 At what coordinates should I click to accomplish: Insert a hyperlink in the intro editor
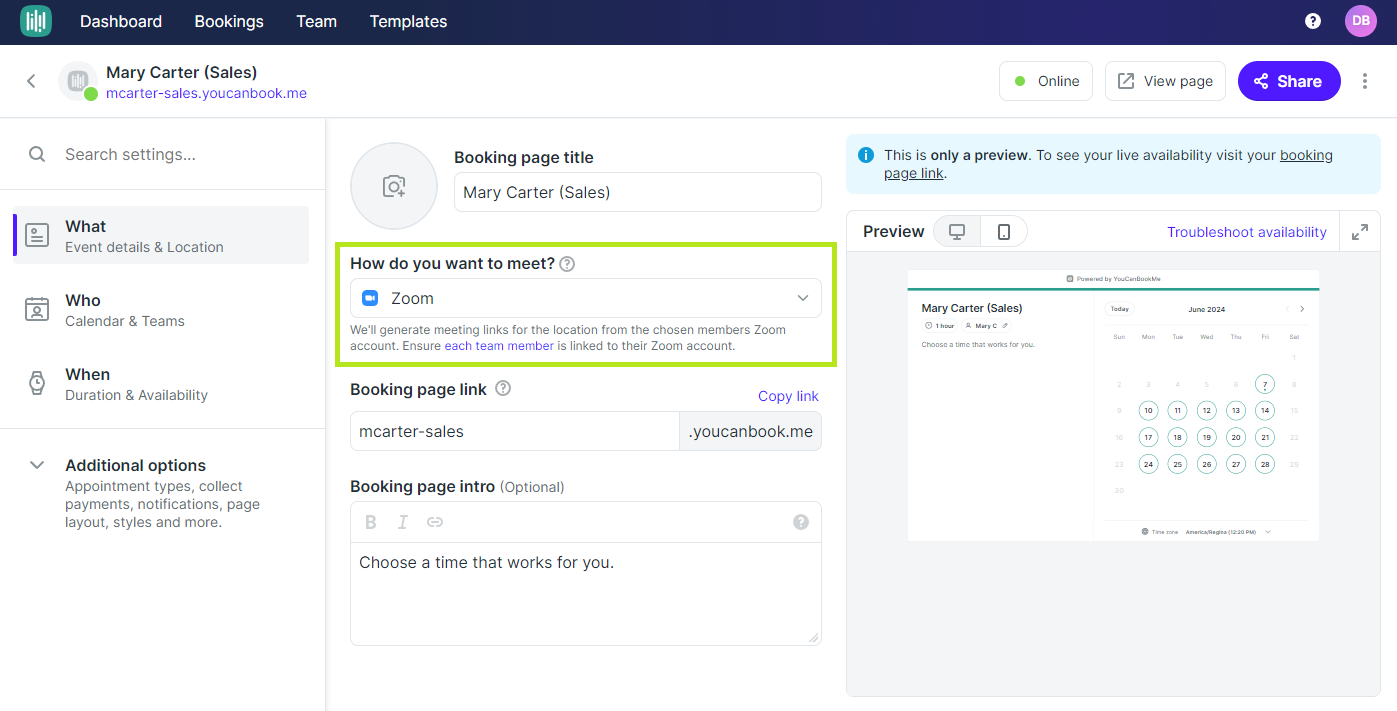tap(435, 522)
